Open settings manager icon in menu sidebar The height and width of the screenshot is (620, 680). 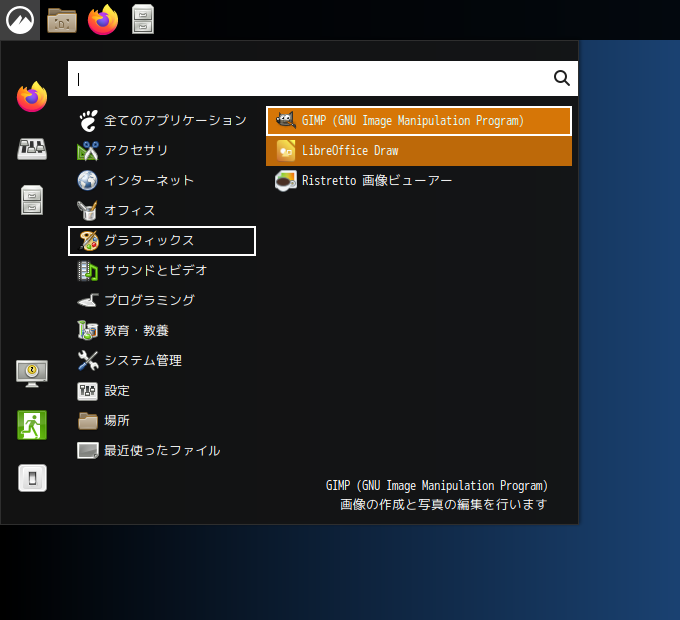click(32, 149)
